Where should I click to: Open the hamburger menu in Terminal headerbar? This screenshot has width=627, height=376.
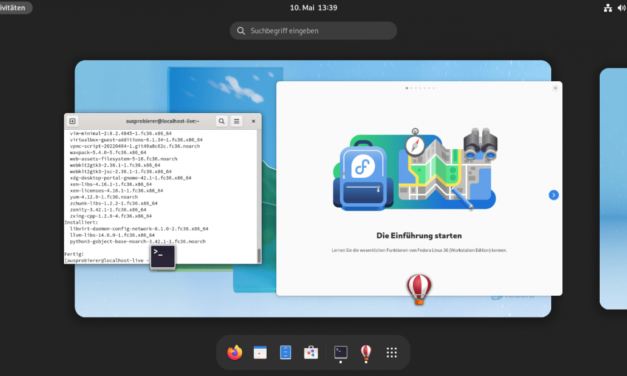click(237, 121)
